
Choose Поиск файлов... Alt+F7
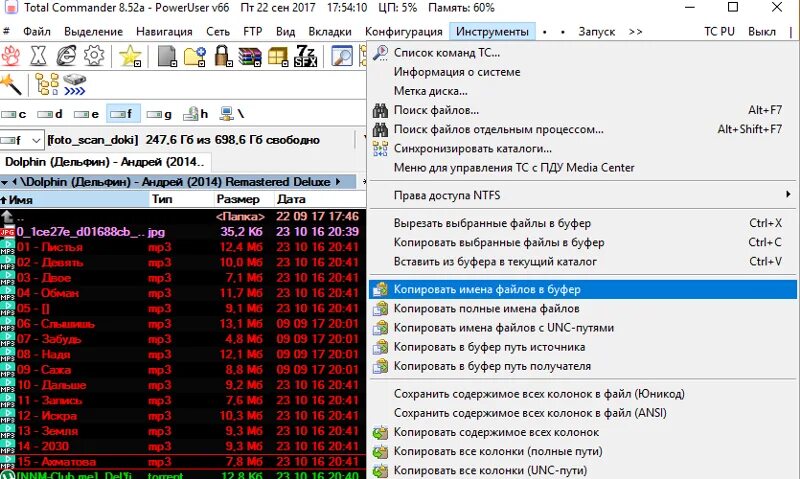[582, 110]
